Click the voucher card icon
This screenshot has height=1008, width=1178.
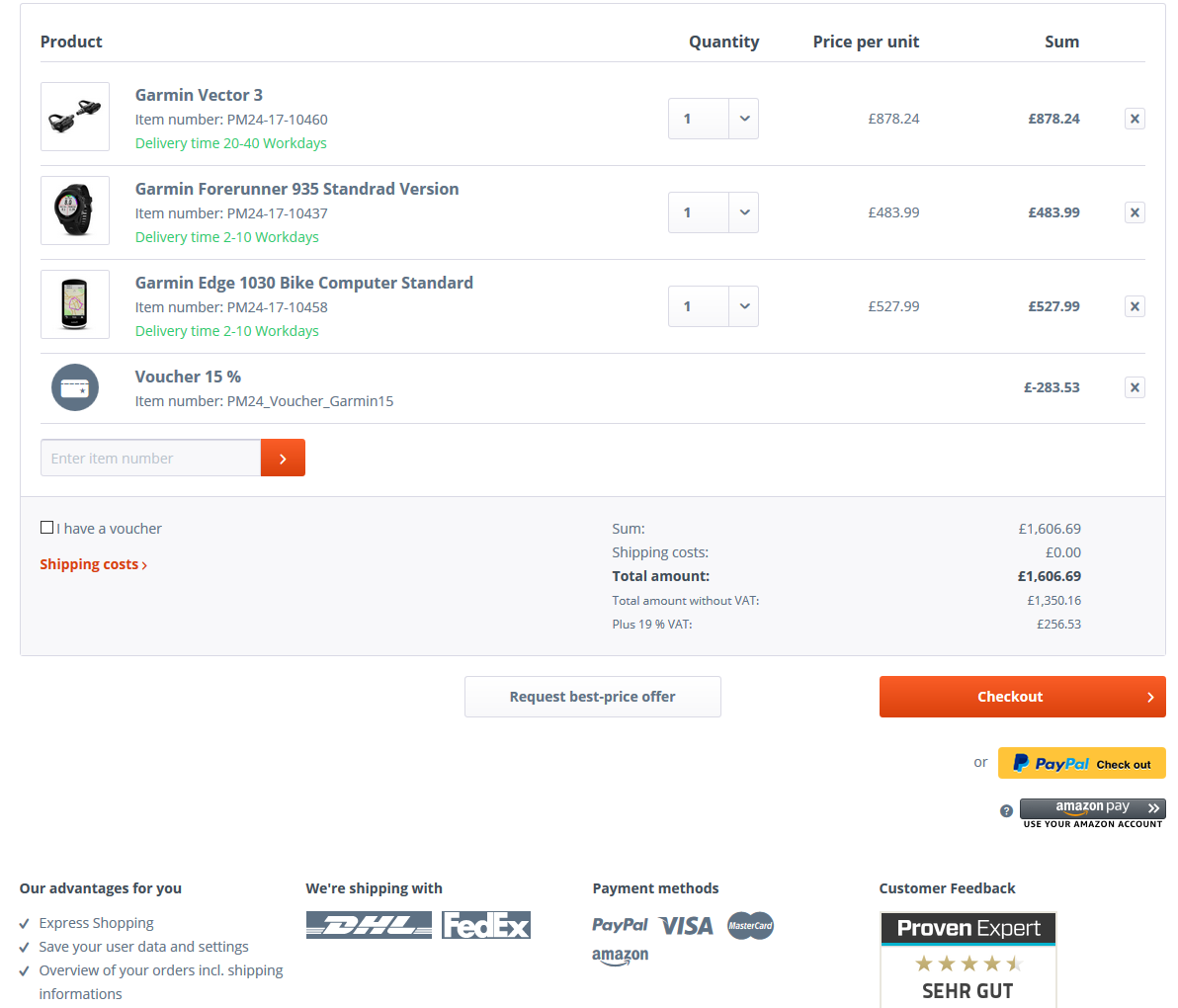click(x=75, y=388)
